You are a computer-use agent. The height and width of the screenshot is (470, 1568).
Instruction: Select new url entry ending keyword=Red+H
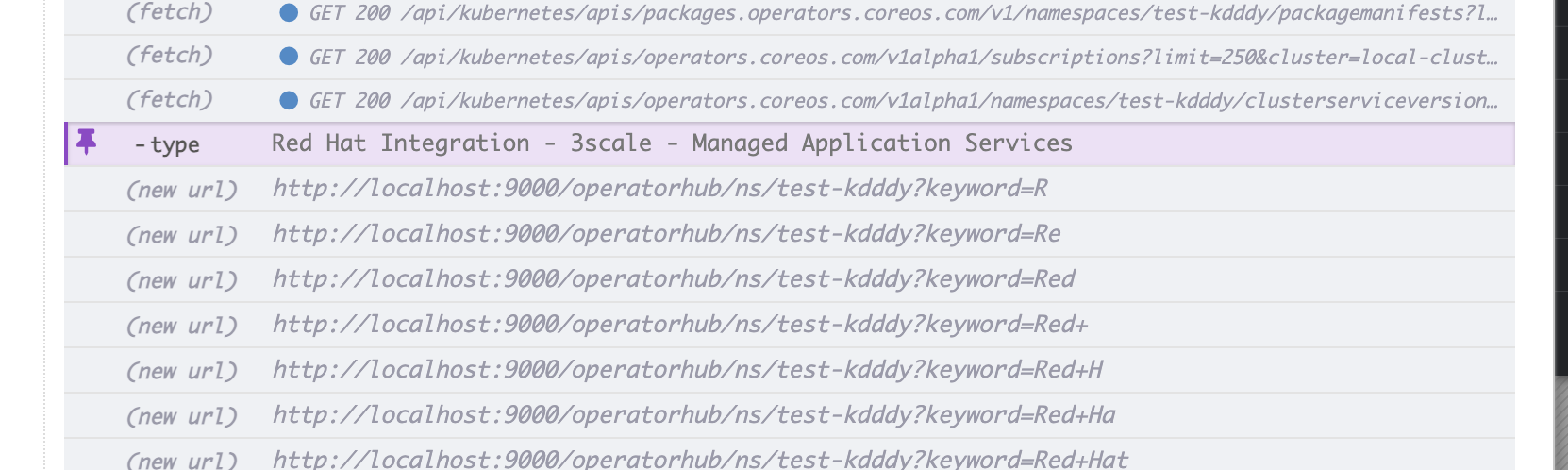[789, 370]
